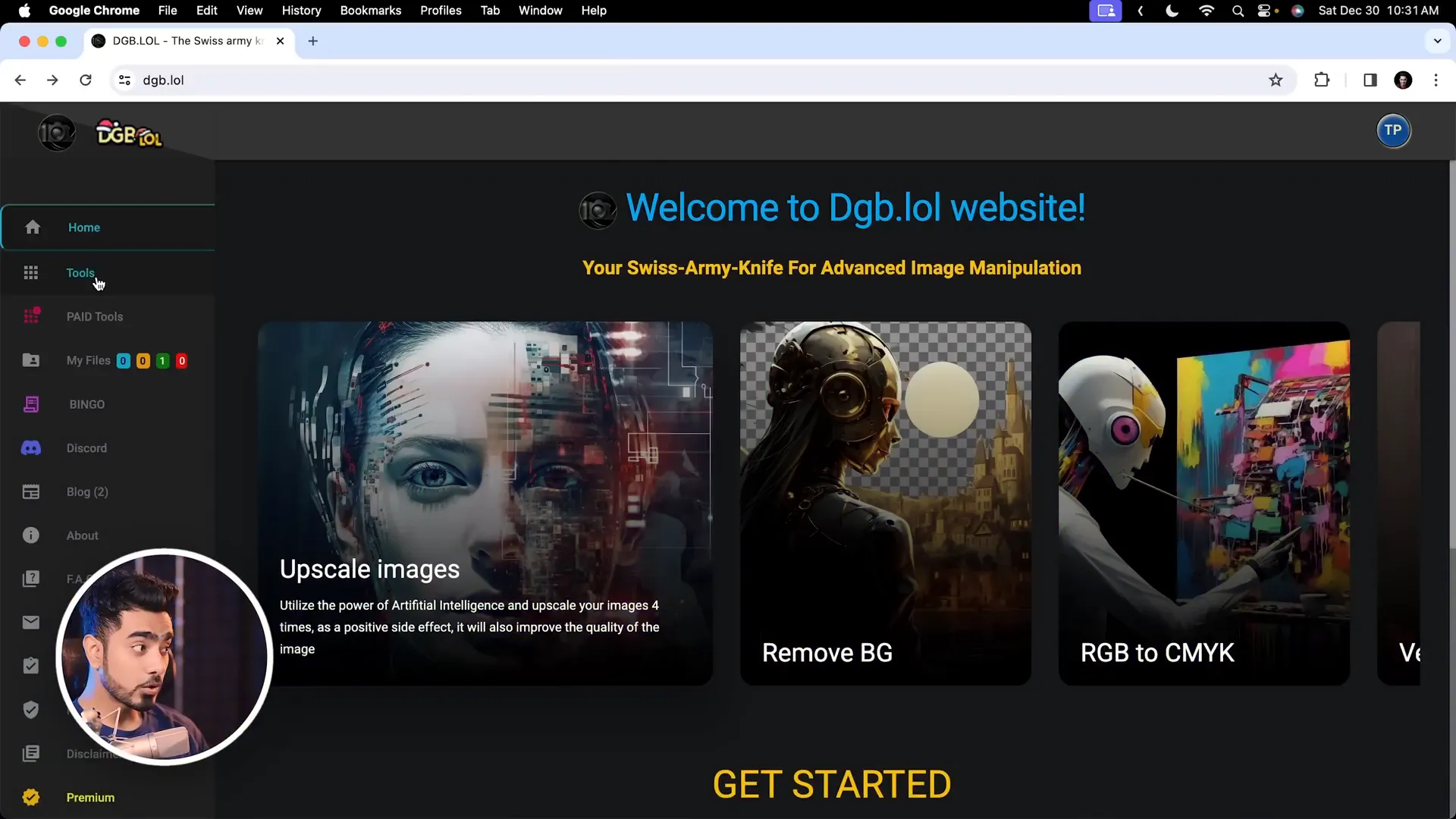Screen dimensions: 1456x819
Task: Click the Premium link in sidebar
Action: (x=90, y=798)
